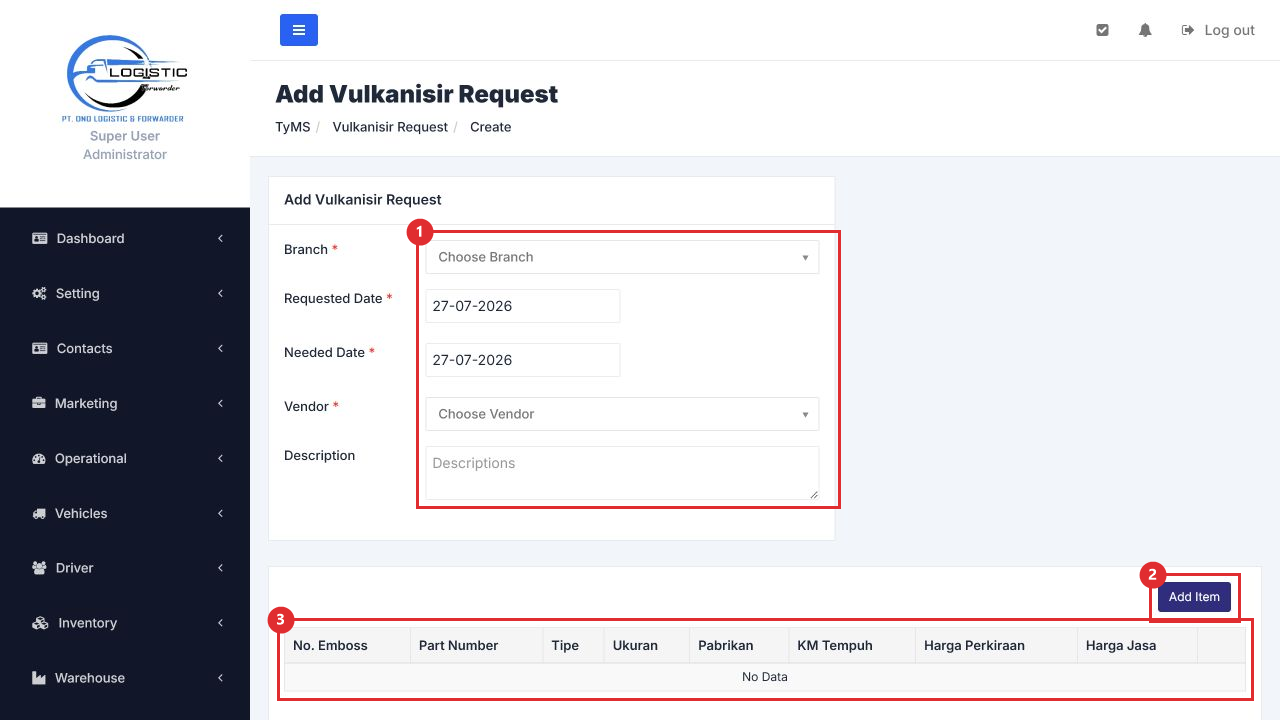Click the Marketing briefcase icon
The image size is (1280, 720).
[x=39, y=403]
